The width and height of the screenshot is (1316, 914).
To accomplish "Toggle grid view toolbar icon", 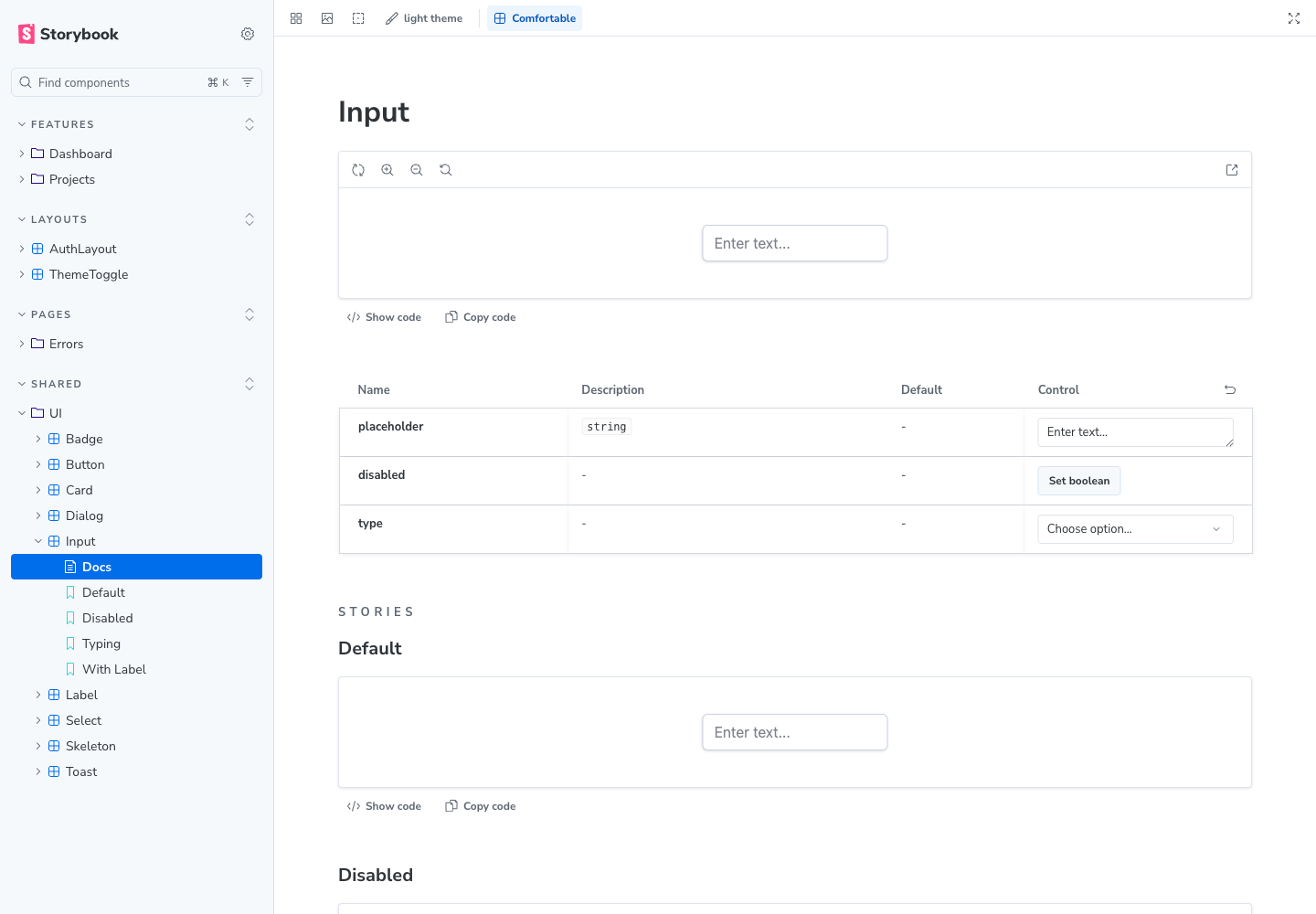I will tap(296, 18).
